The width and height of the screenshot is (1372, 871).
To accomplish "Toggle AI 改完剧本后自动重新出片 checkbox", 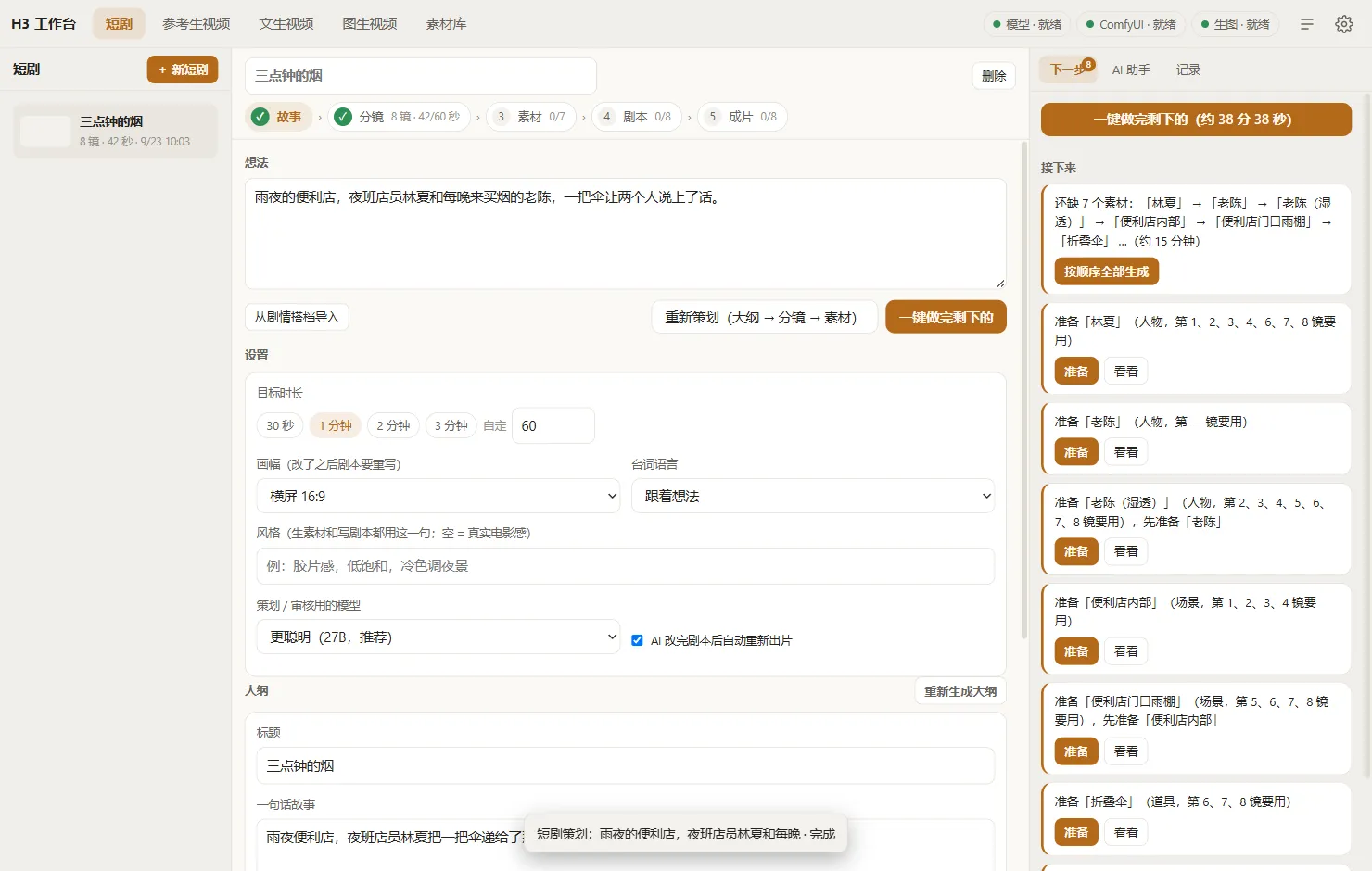I will pyautogui.click(x=637, y=640).
